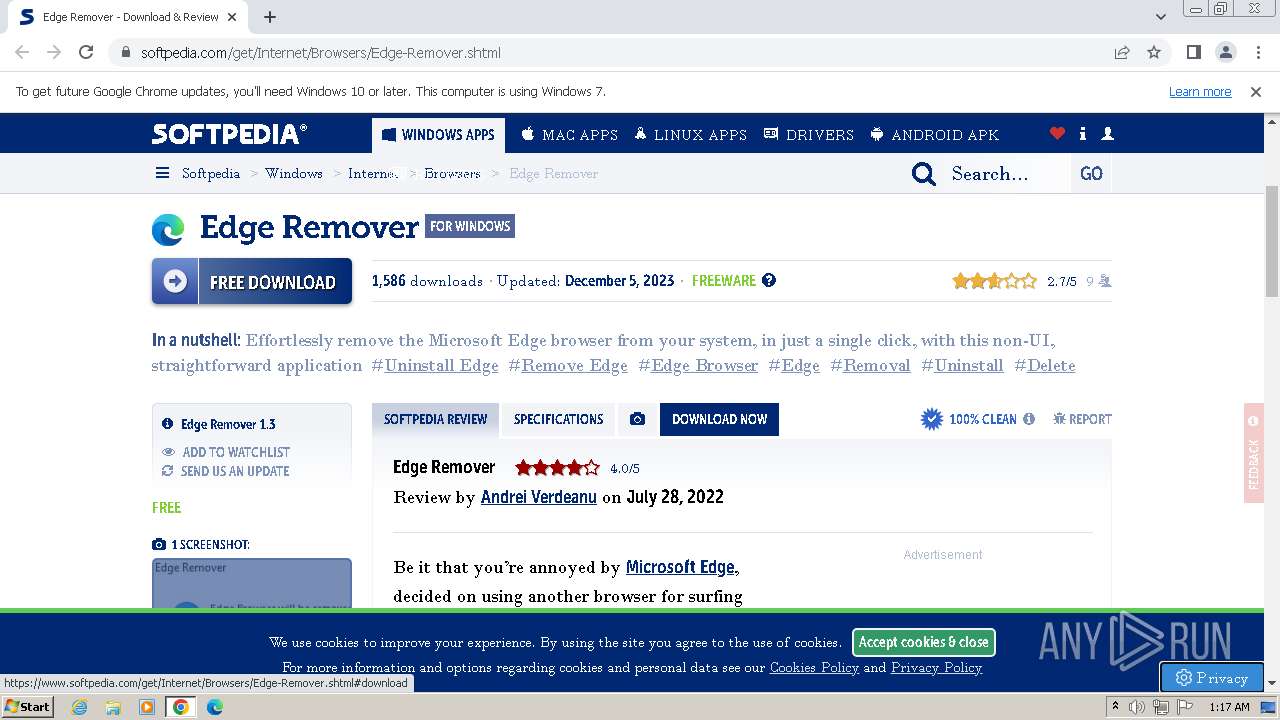Click the FREEWARE help question icon
The width and height of the screenshot is (1280, 720).
pos(769,280)
